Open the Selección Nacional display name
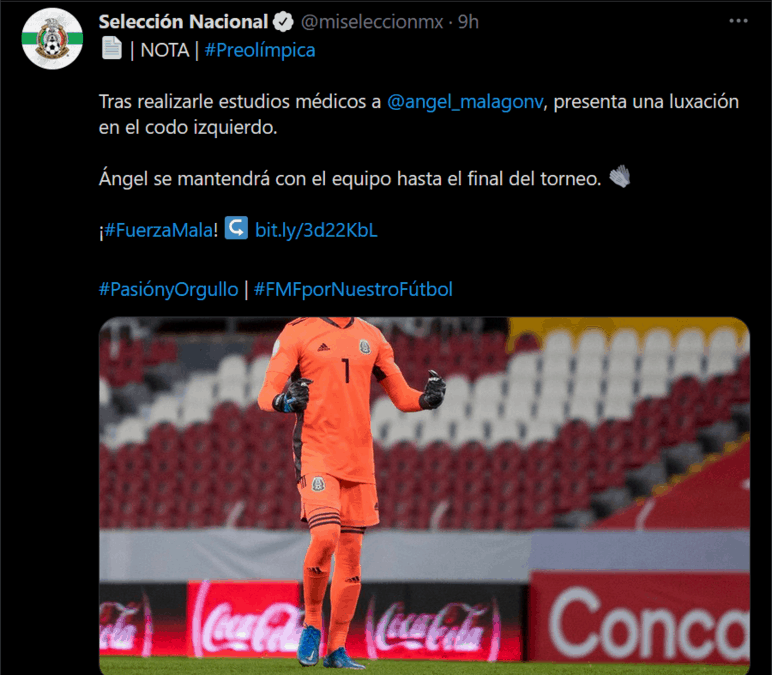This screenshot has width=772, height=675. pos(183,22)
